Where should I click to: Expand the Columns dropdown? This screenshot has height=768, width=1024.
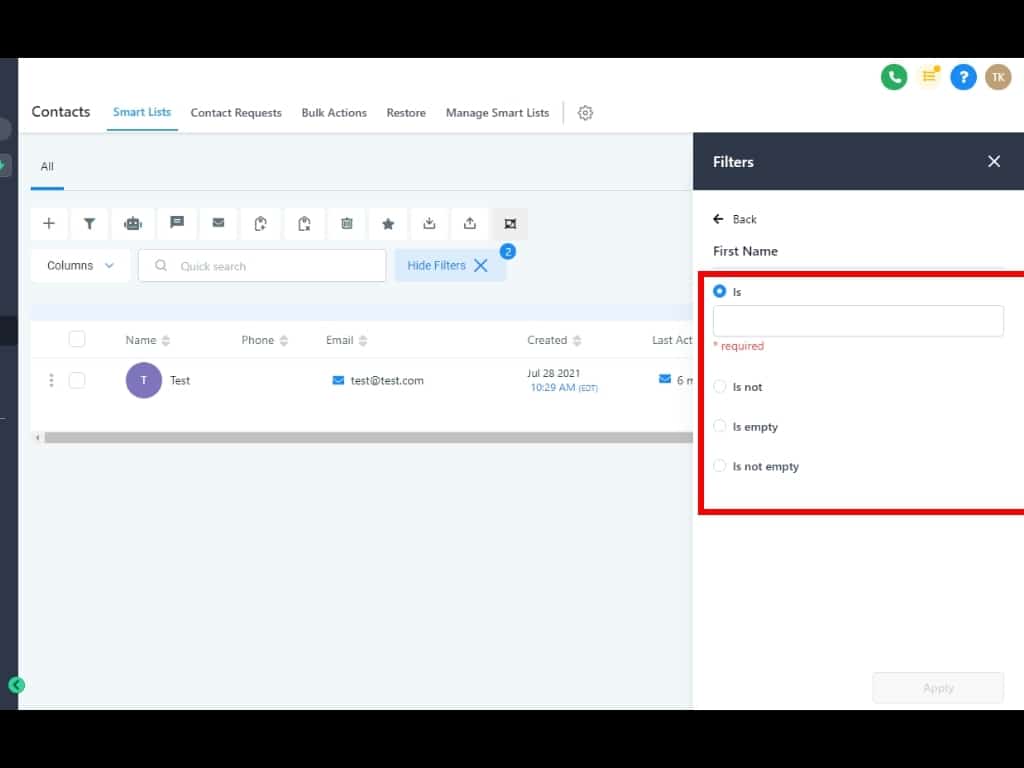coord(81,266)
